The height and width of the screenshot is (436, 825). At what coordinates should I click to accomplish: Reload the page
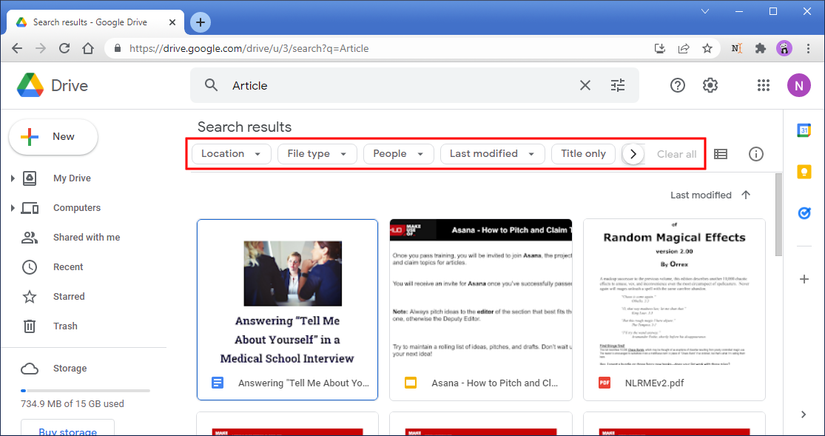click(64, 48)
